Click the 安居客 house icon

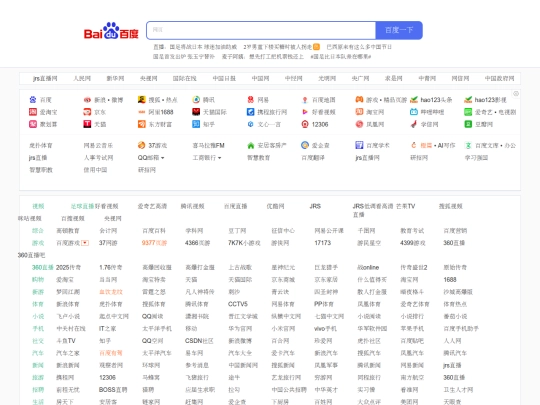[250, 145]
